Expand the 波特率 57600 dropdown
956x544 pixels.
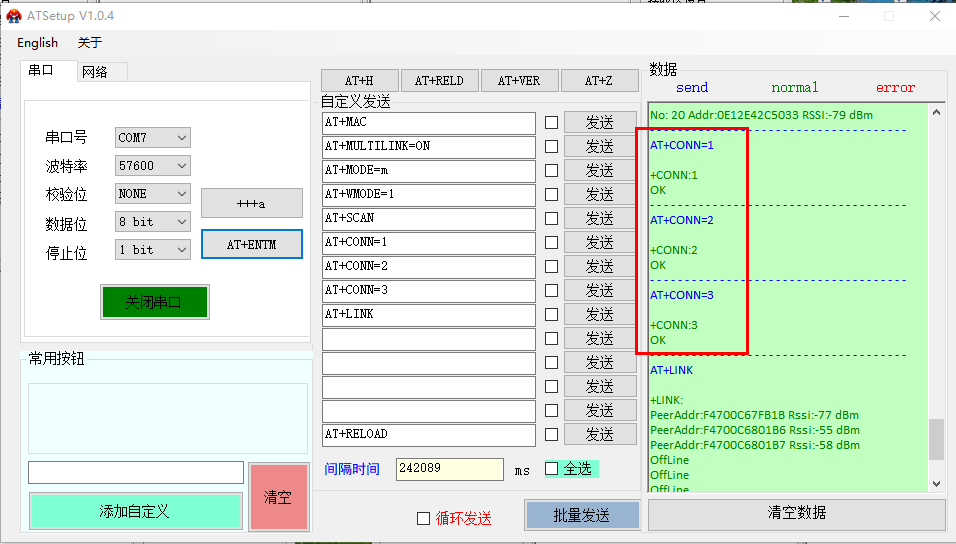(x=152, y=166)
